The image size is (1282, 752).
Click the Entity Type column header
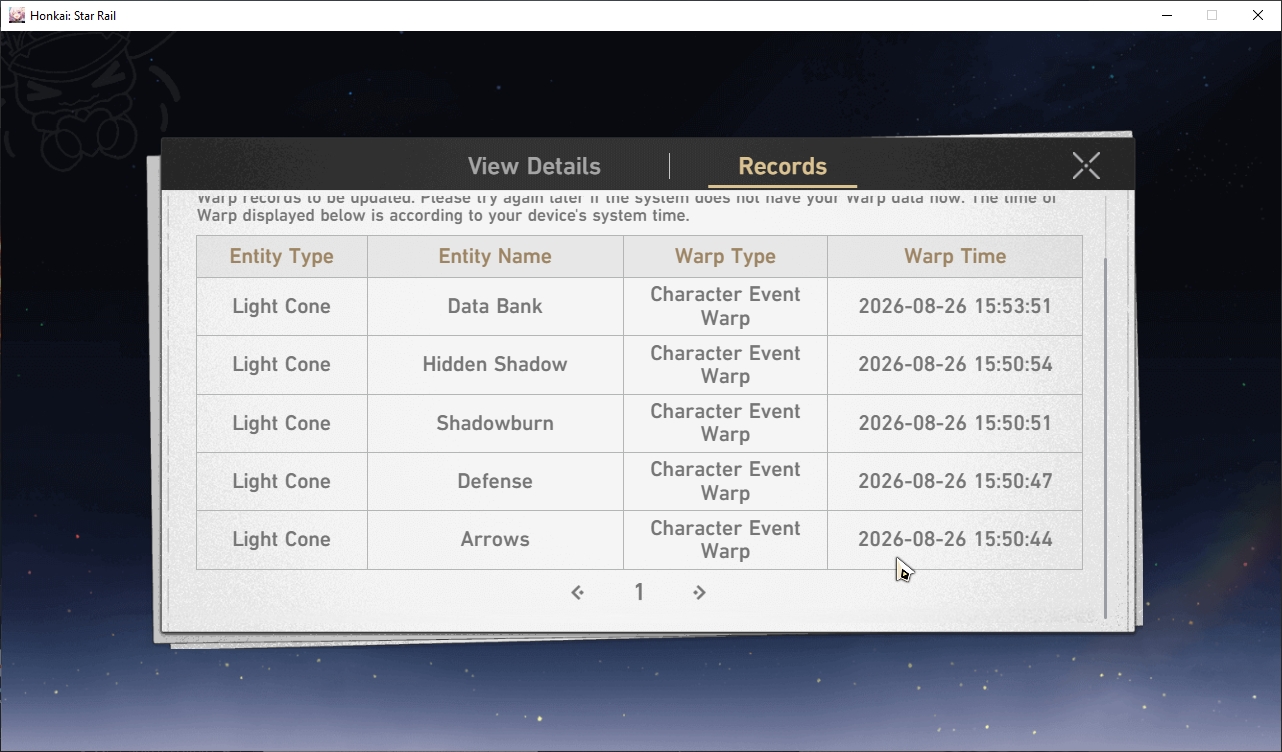tap(282, 256)
